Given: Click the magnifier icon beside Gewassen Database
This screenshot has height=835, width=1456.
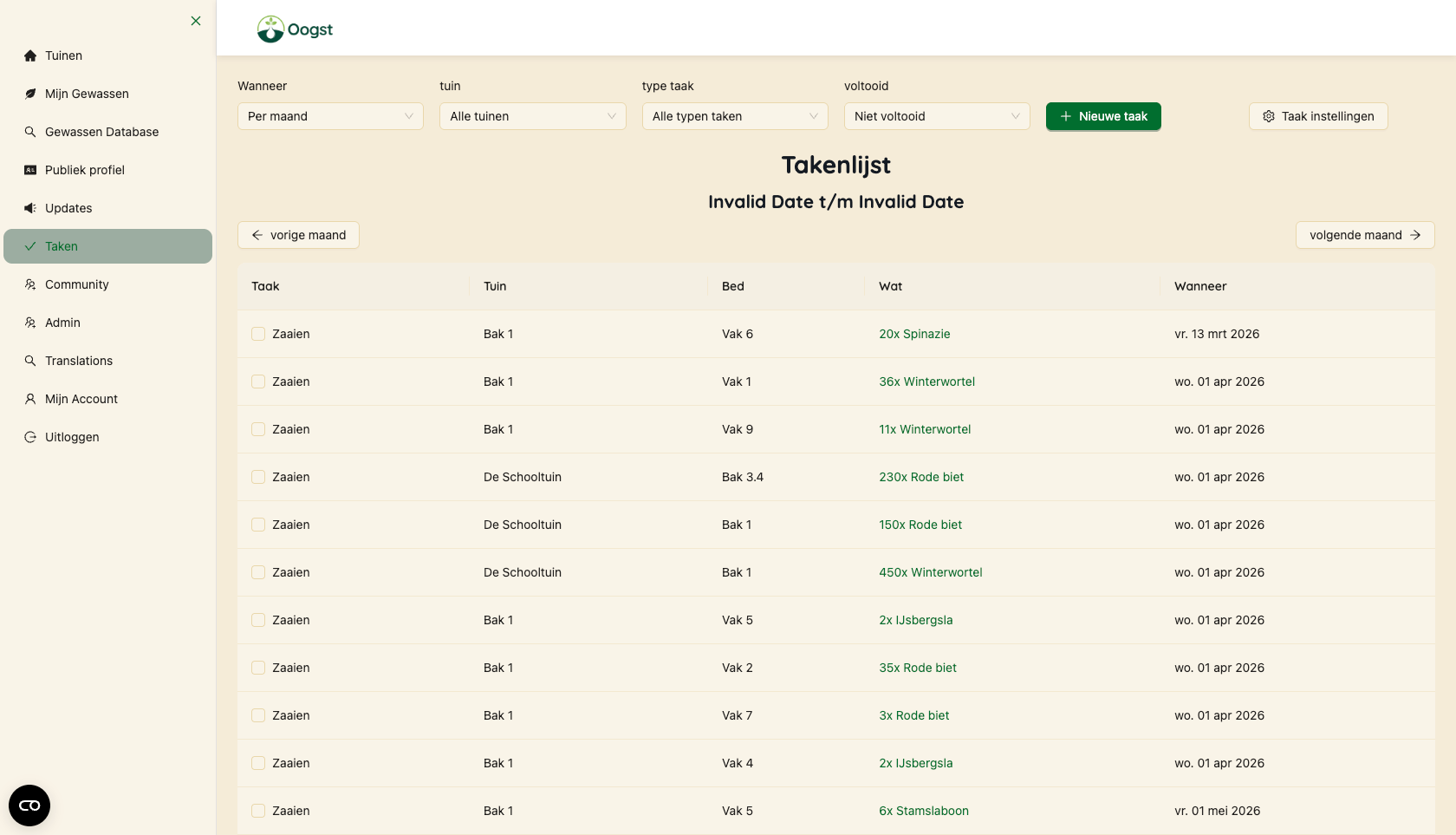Looking at the screenshot, I should [30, 132].
